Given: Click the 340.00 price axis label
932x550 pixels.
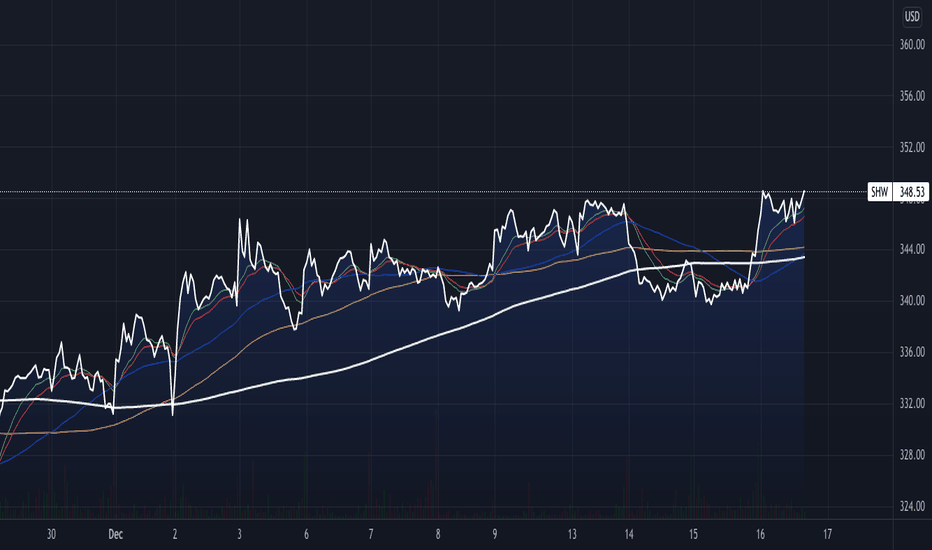Looking at the screenshot, I should point(912,301).
